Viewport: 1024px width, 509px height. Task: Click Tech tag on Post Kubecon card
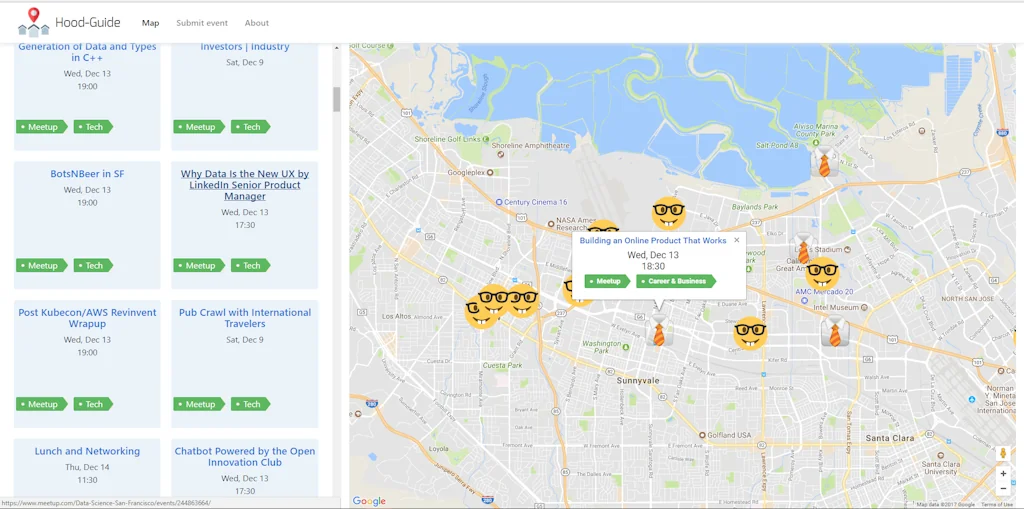93,404
